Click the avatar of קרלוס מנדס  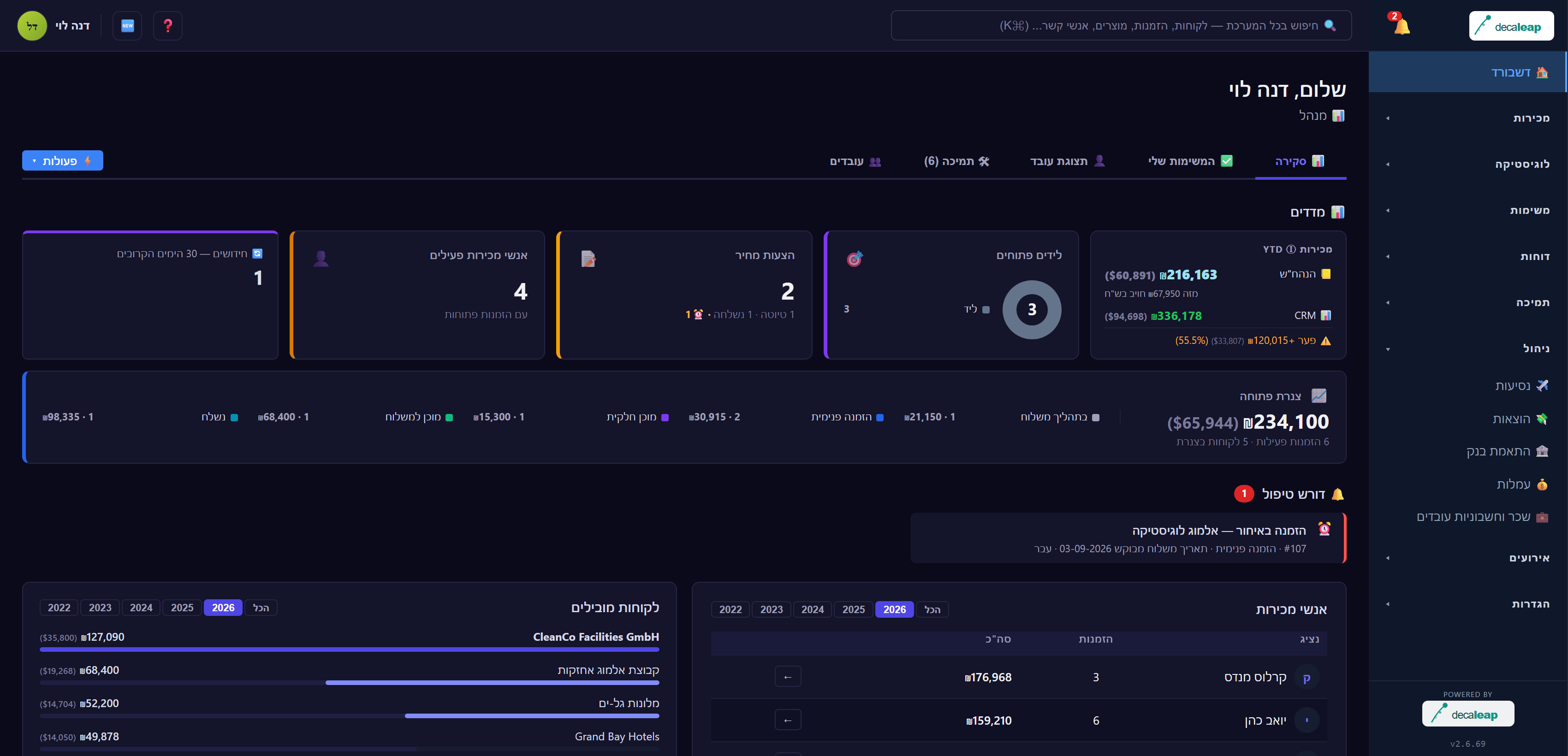click(1306, 678)
